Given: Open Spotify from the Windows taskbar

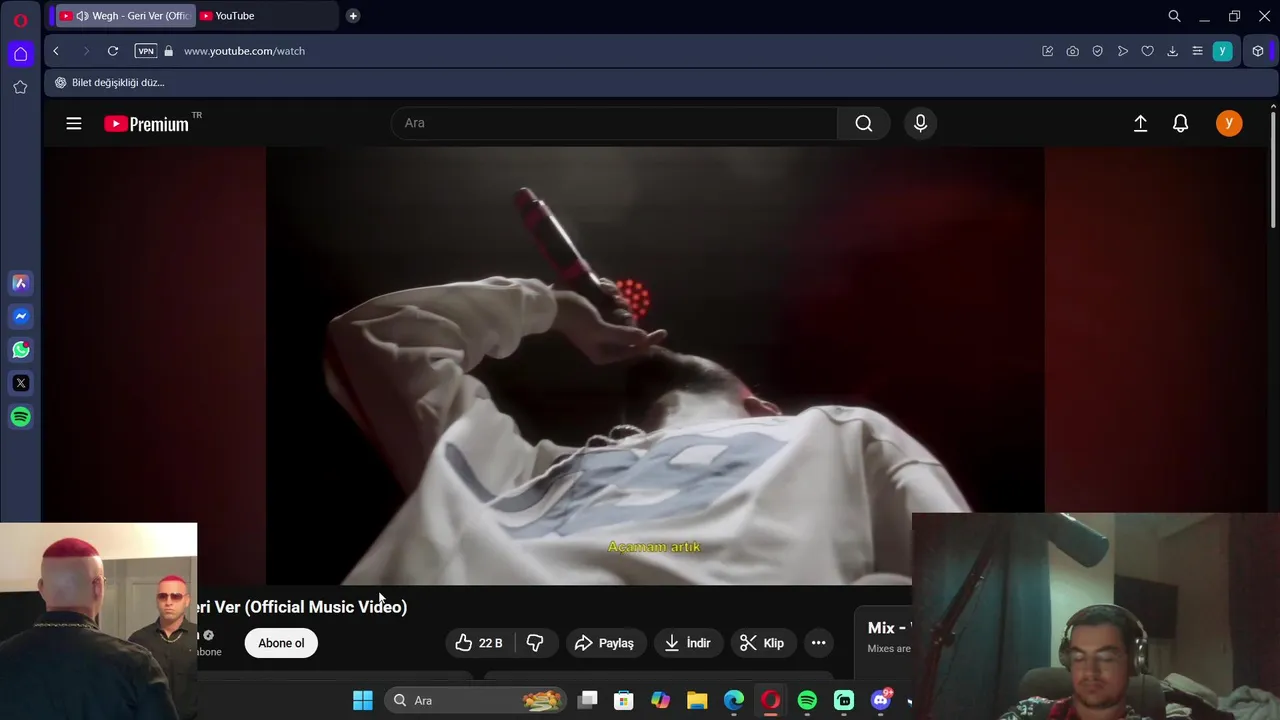Looking at the screenshot, I should tap(807, 700).
